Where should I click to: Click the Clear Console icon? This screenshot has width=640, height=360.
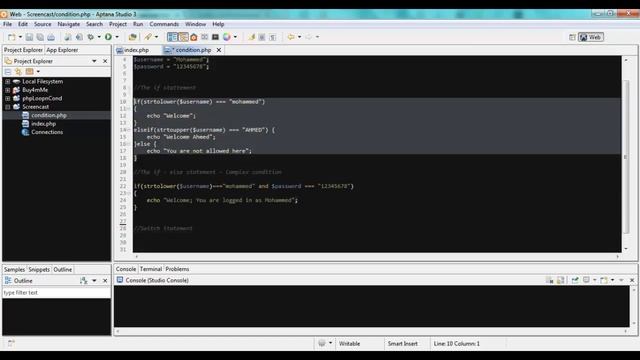click(549, 280)
